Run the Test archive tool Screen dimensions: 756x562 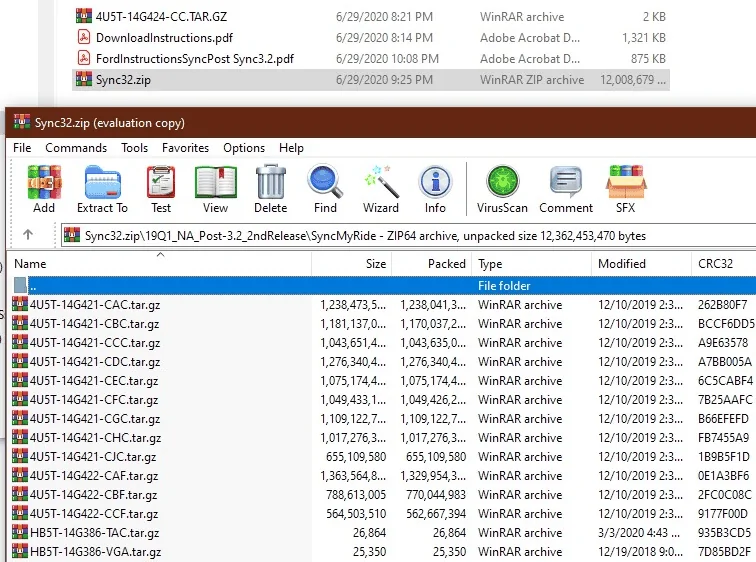(x=161, y=182)
